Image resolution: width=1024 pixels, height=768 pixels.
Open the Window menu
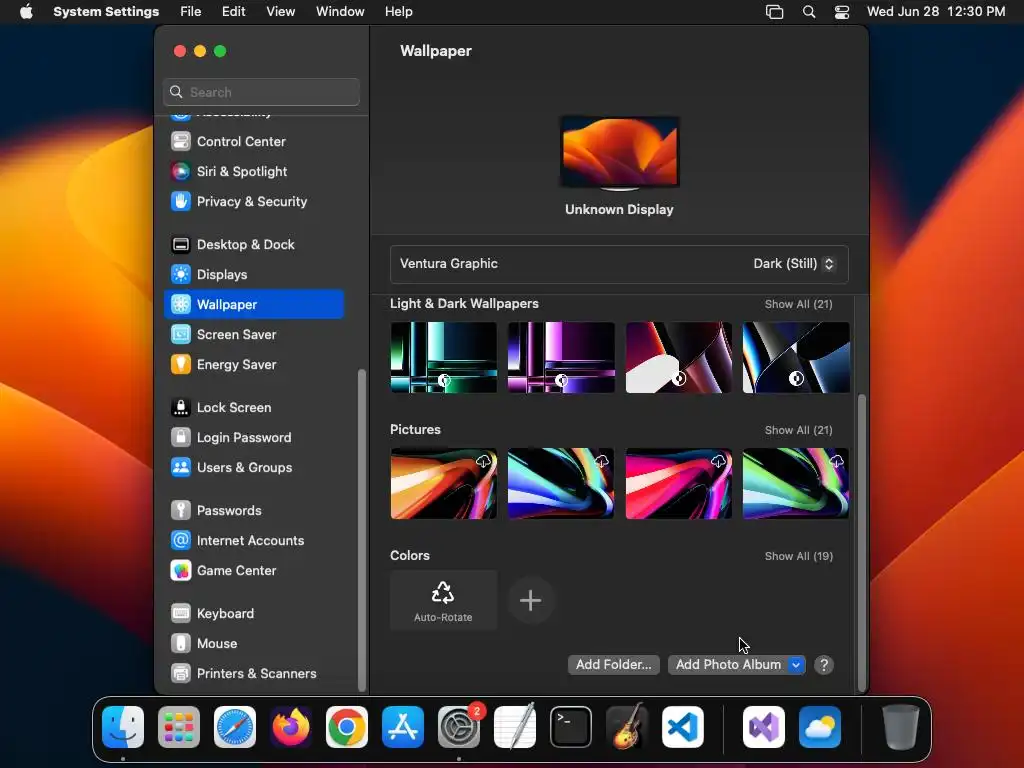pyautogui.click(x=340, y=12)
